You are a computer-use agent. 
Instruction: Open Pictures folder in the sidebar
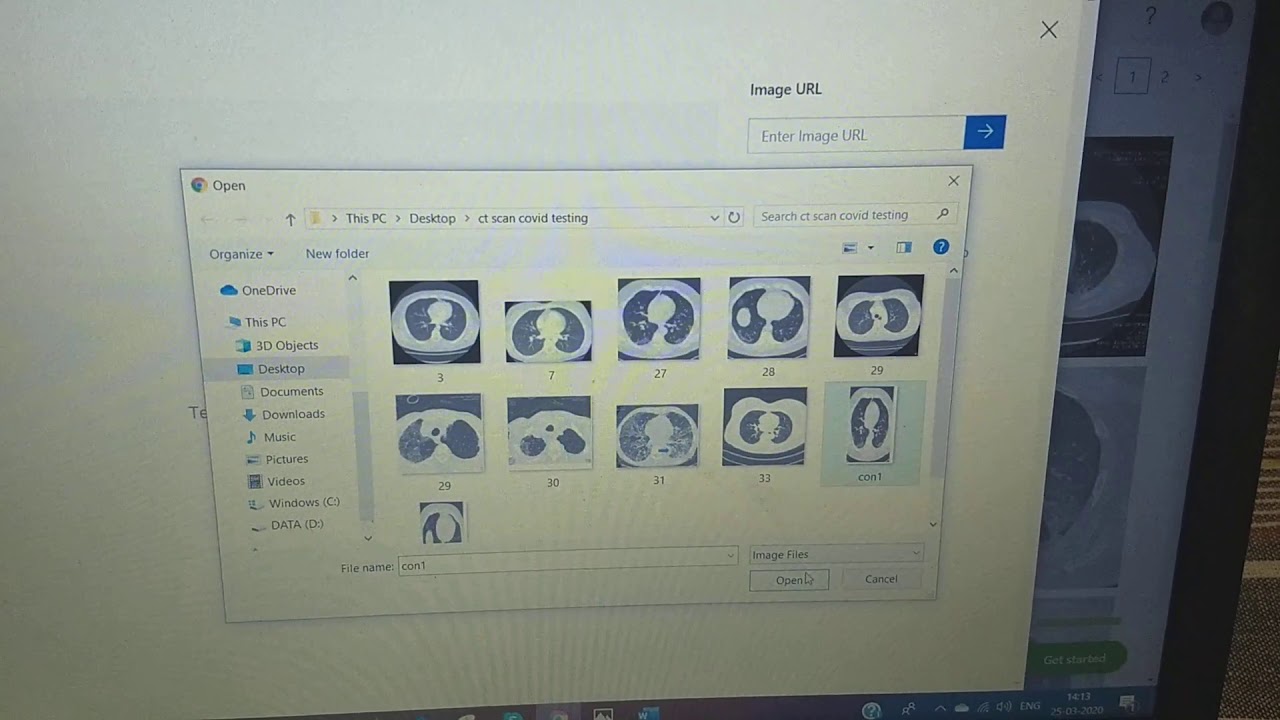[x=278, y=459]
